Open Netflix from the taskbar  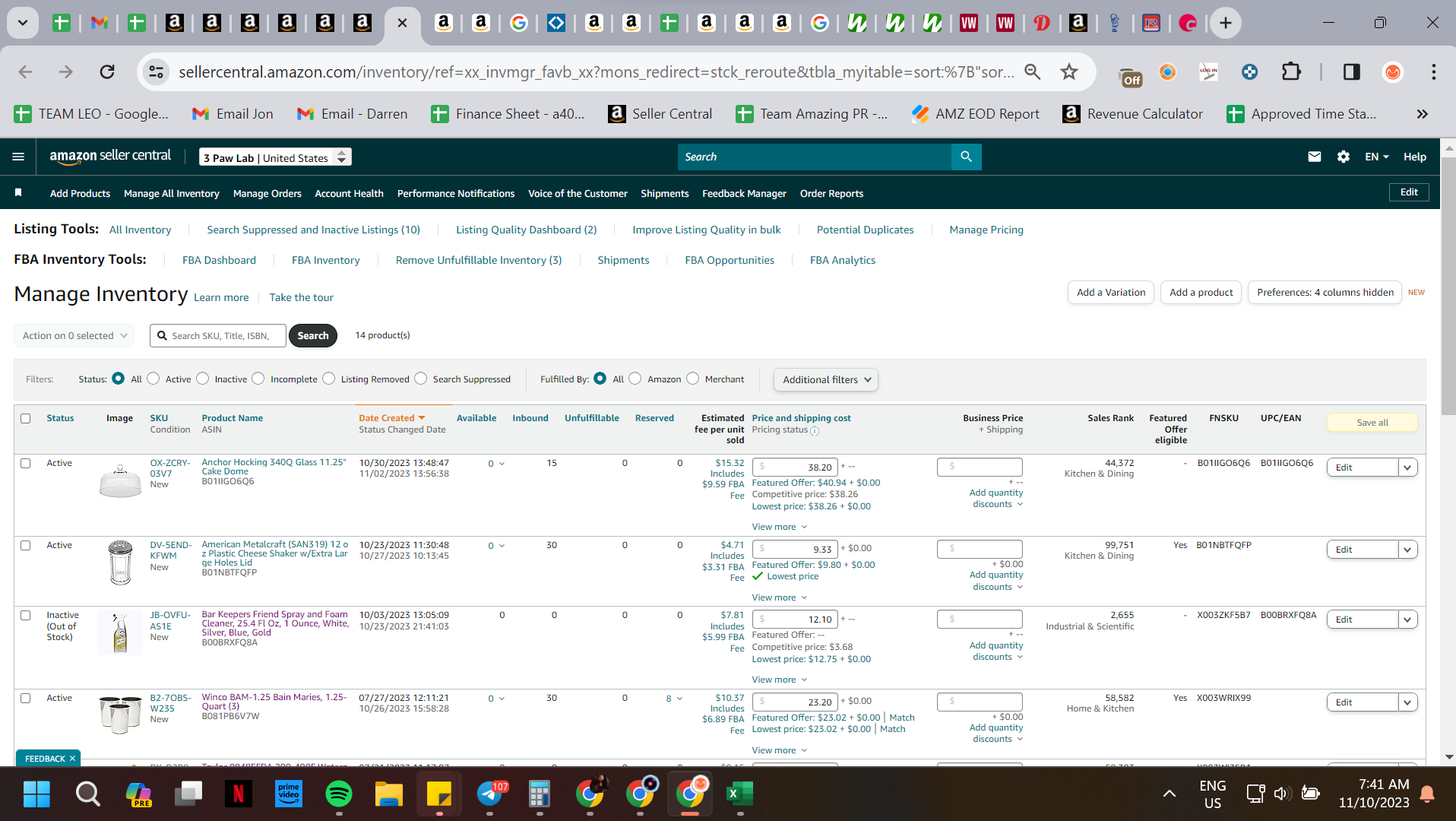(x=239, y=794)
